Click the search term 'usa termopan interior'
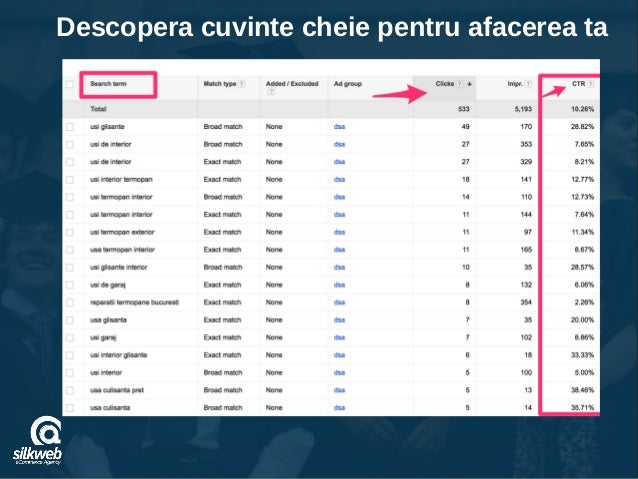 coord(122,250)
